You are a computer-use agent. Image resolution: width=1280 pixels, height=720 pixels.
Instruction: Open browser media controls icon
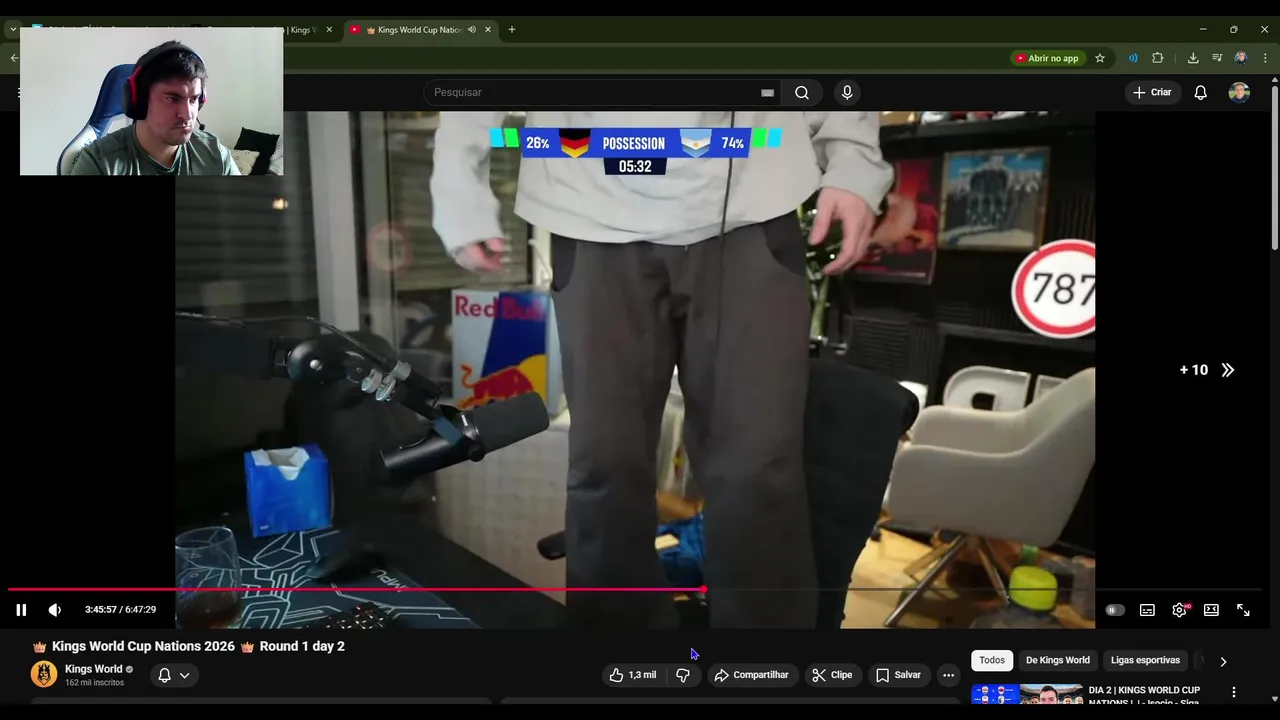1217,58
